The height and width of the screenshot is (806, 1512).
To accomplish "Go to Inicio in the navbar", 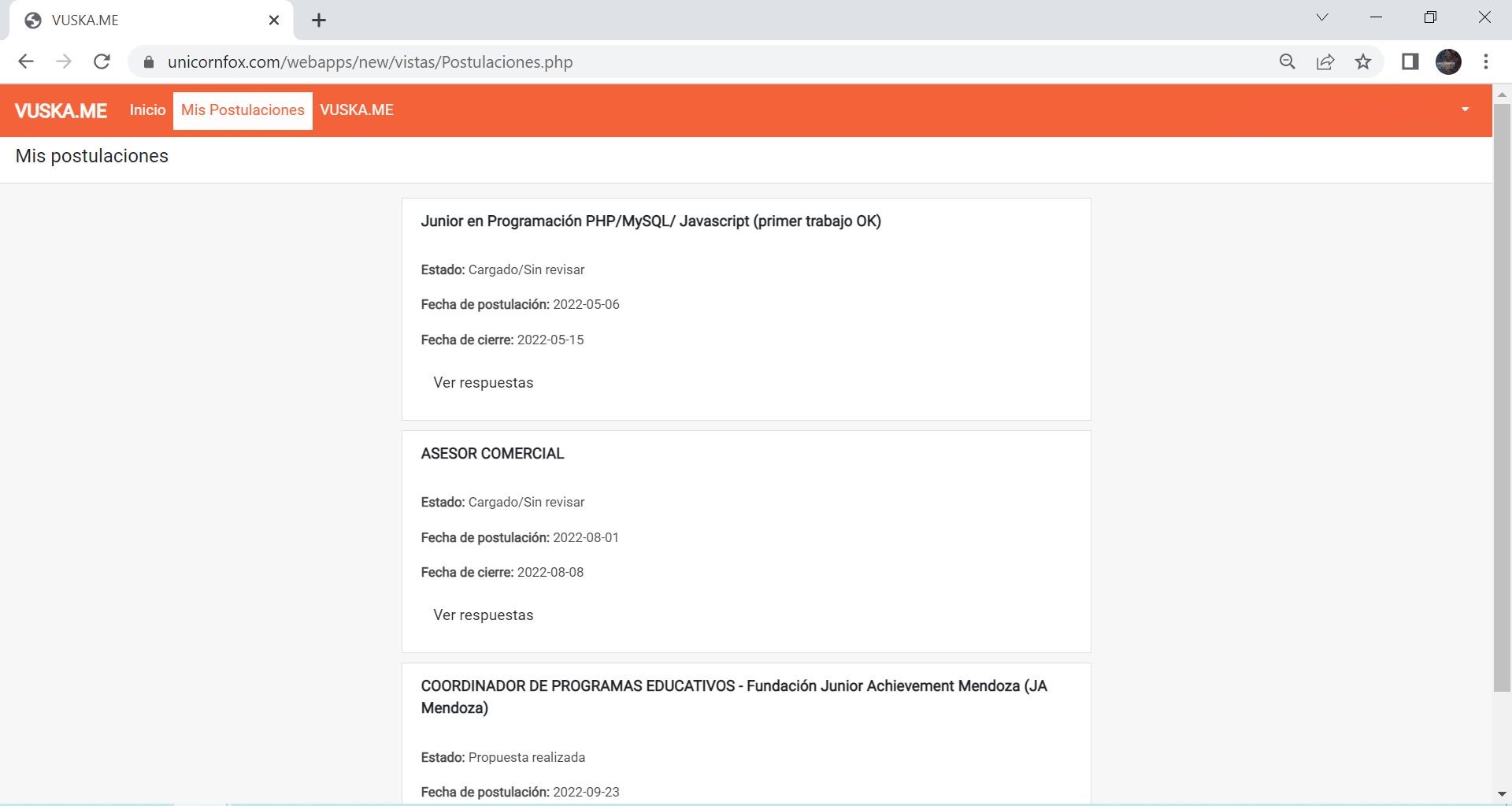I will (147, 110).
